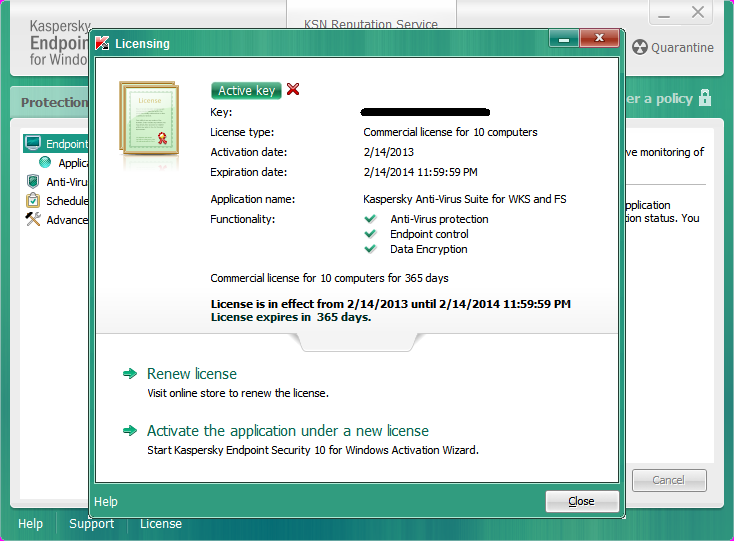Screen dimensions: 734x541
Task: Click the Active key badge
Action: pos(246,90)
